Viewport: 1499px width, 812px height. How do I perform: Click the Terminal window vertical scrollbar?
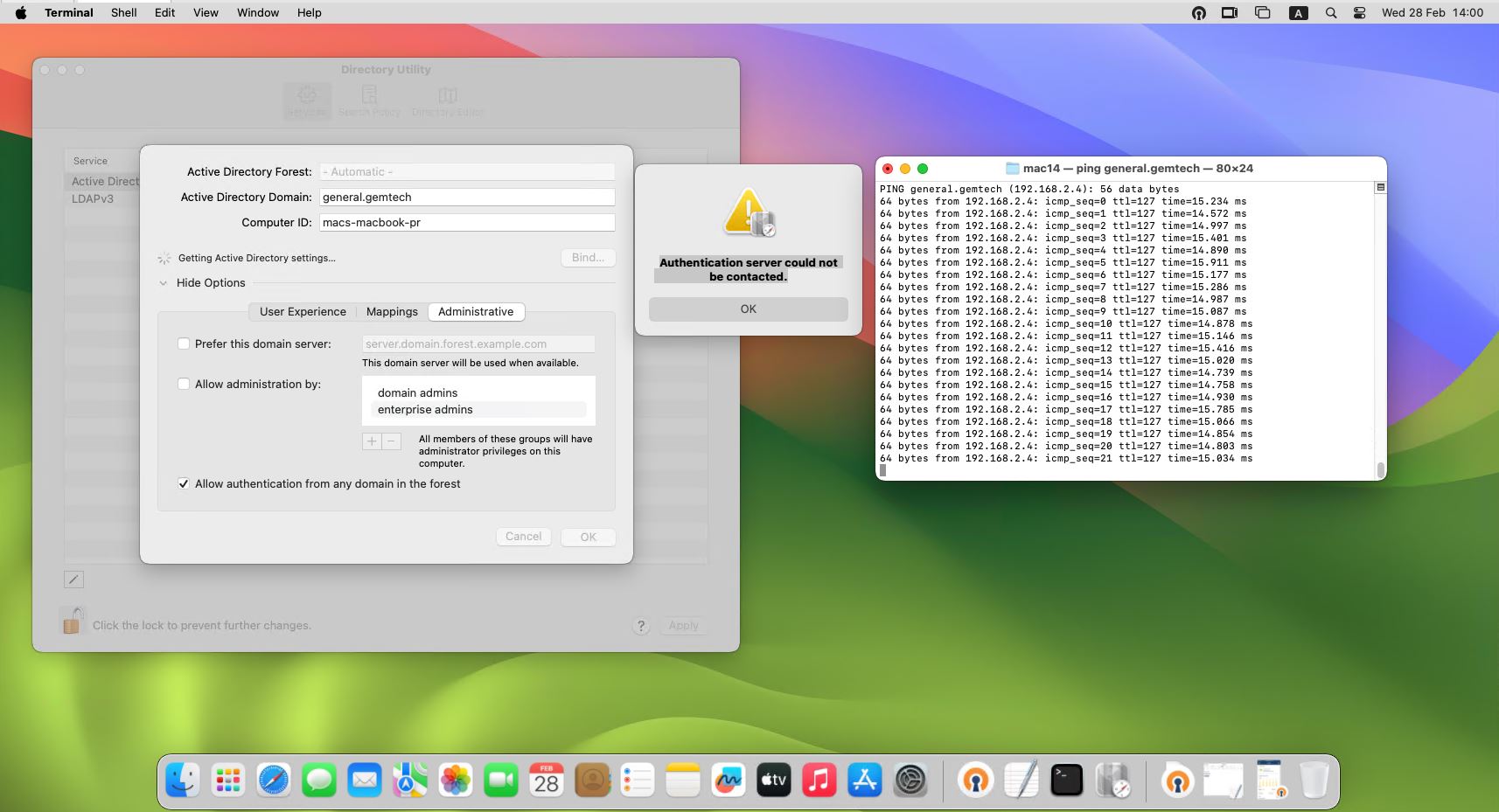coord(1381,470)
